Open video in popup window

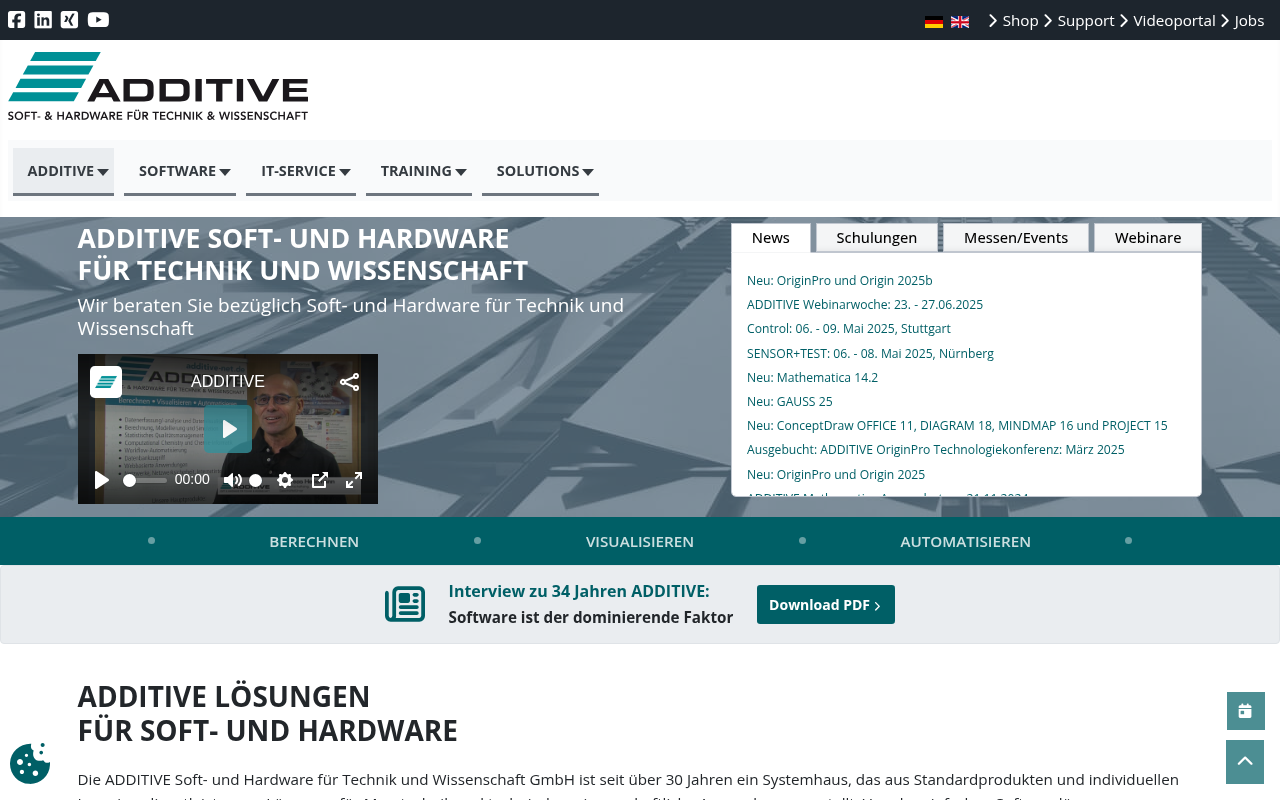(x=320, y=480)
